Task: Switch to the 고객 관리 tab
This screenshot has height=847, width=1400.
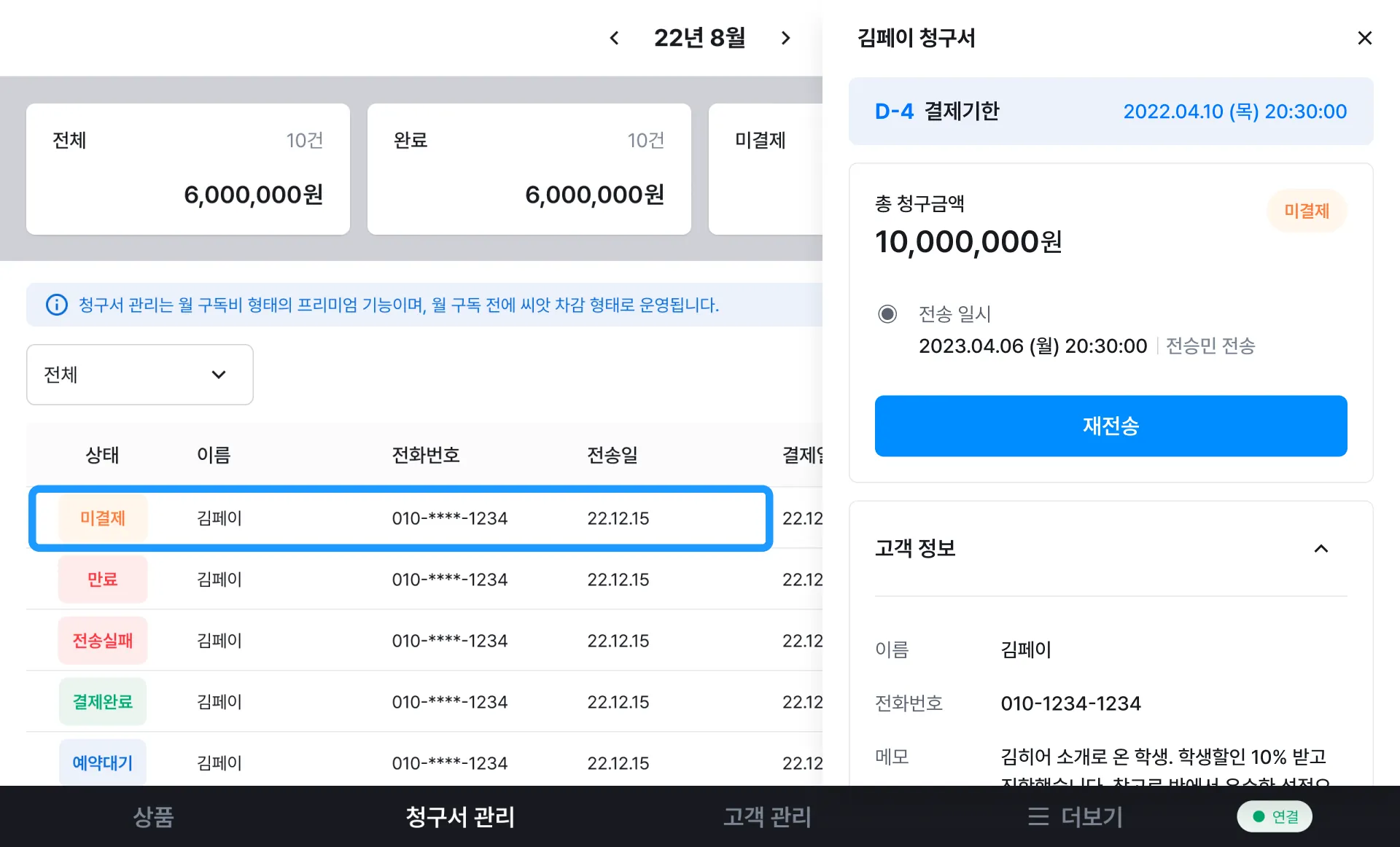Action: [x=767, y=816]
